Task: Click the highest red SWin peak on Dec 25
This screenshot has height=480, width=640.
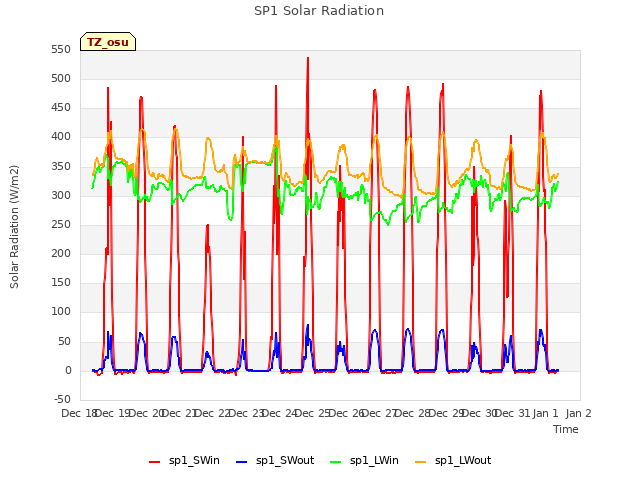Action: coord(308,58)
